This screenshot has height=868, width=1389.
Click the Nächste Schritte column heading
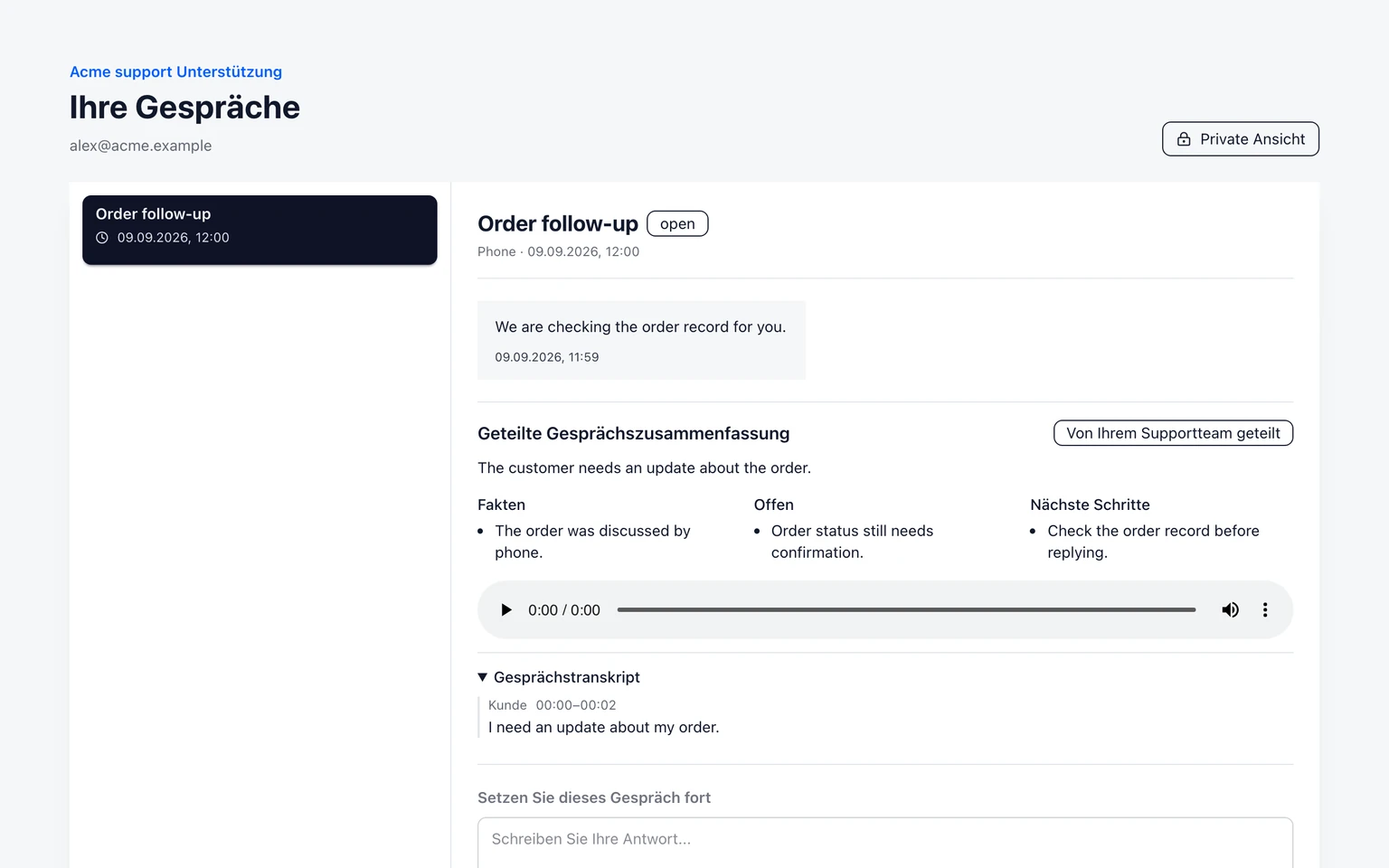pos(1090,505)
